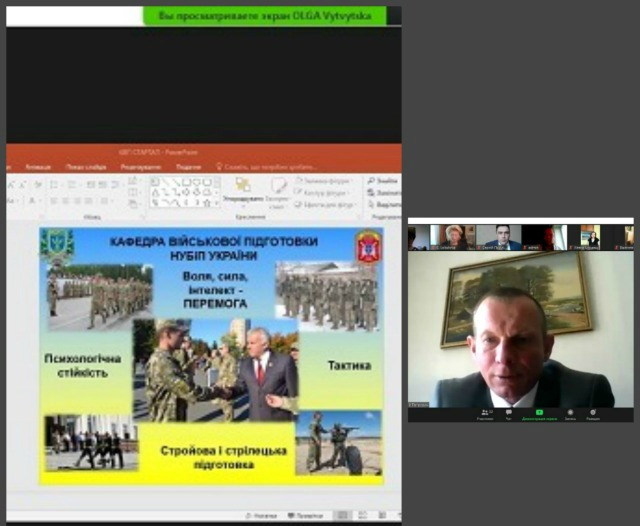Click green Демонстрация экрана share button
The width and height of the screenshot is (640, 526).
(x=539, y=414)
